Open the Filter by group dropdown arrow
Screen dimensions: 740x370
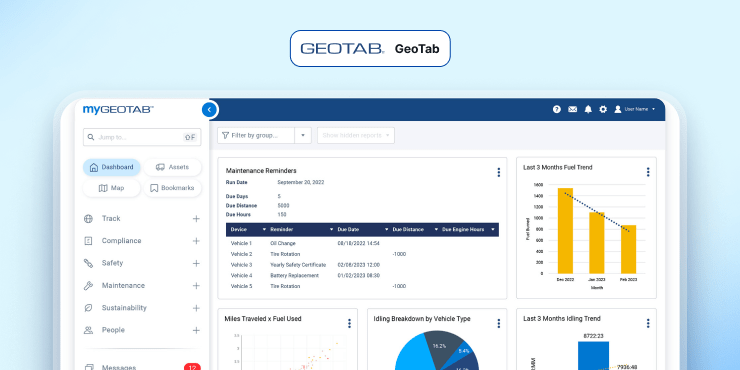point(303,135)
